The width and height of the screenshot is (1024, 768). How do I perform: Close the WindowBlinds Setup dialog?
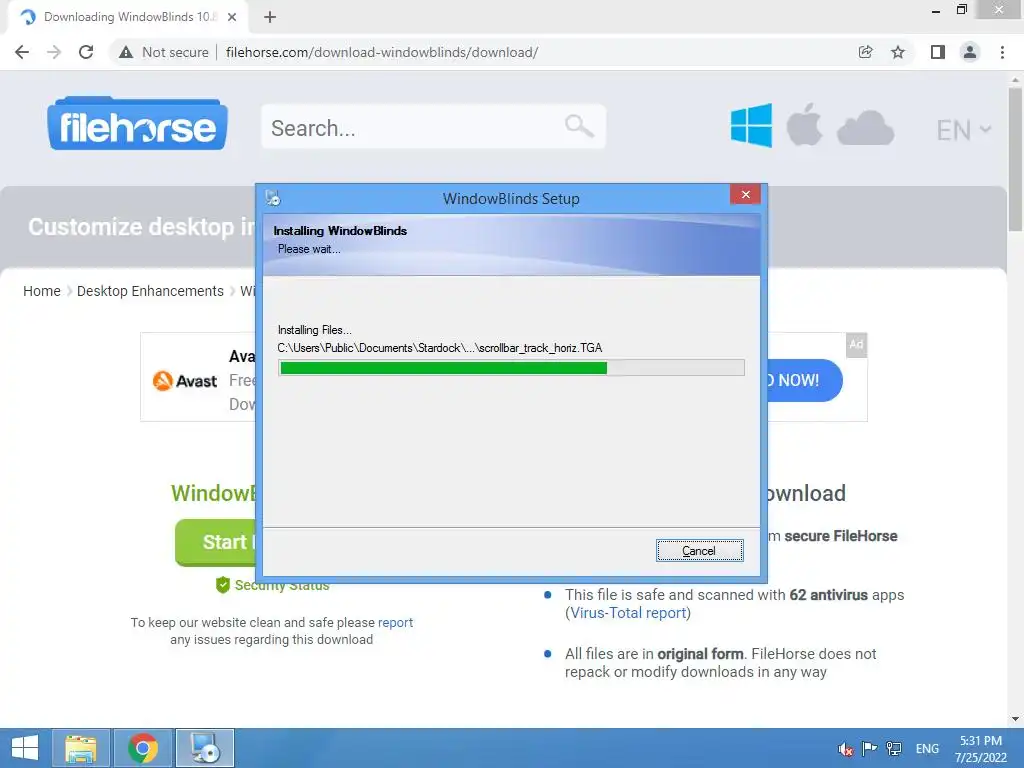click(745, 195)
